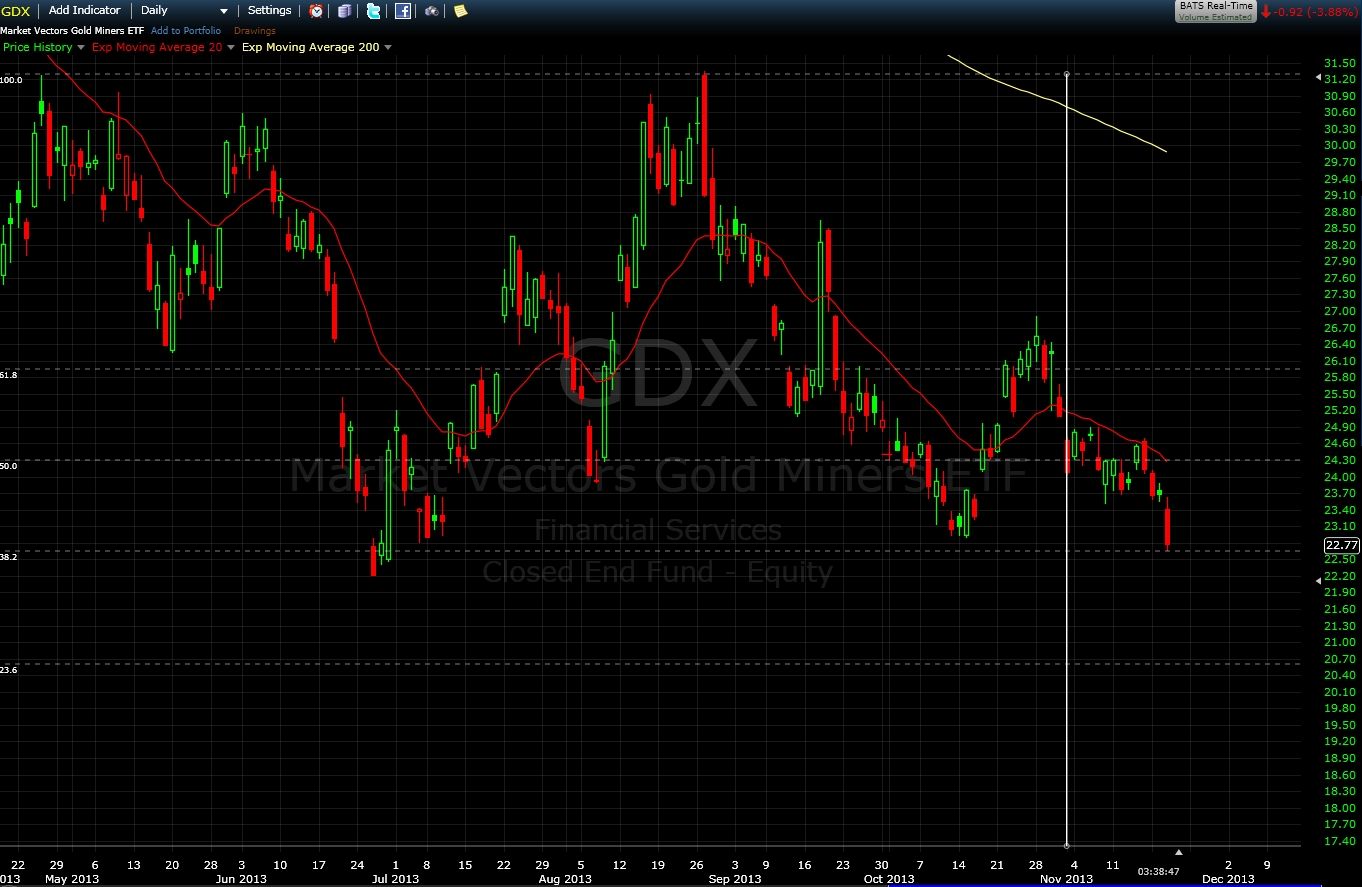Image resolution: width=1362 pixels, height=887 pixels.
Task: Click the 17.40 price axis label
Action: point(1341,840)
